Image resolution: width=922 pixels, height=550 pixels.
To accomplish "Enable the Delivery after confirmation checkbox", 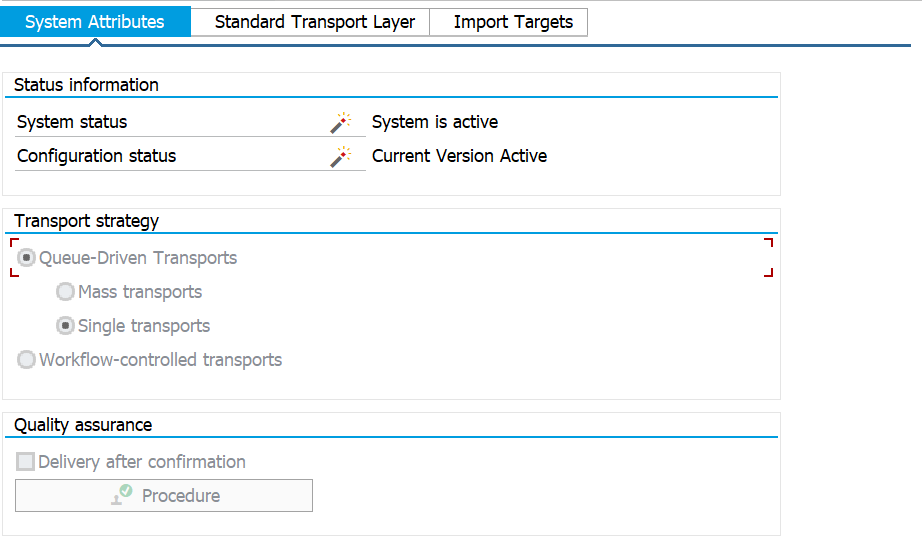I will 25,462.
